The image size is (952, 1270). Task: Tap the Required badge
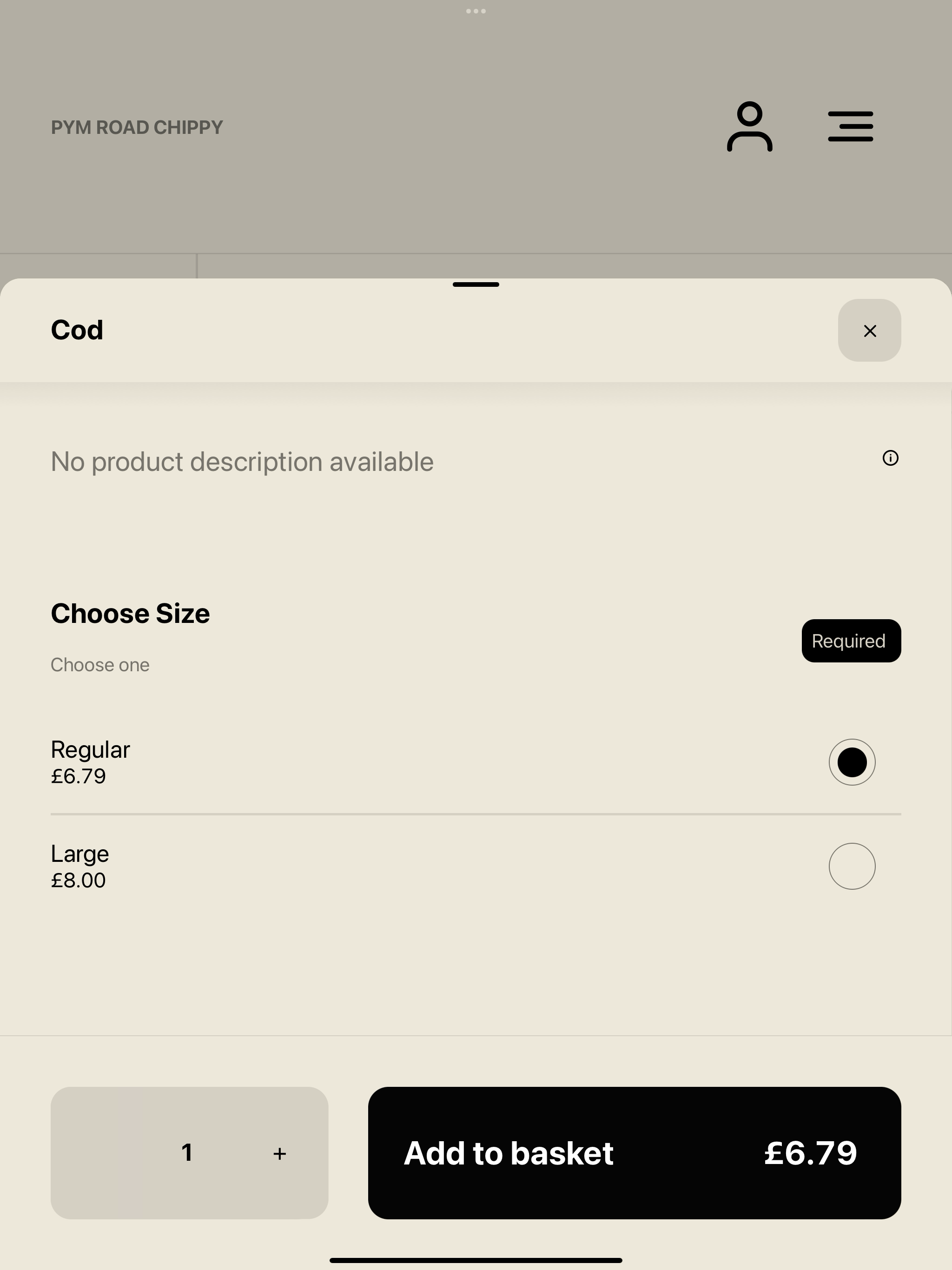click(852, 641)
